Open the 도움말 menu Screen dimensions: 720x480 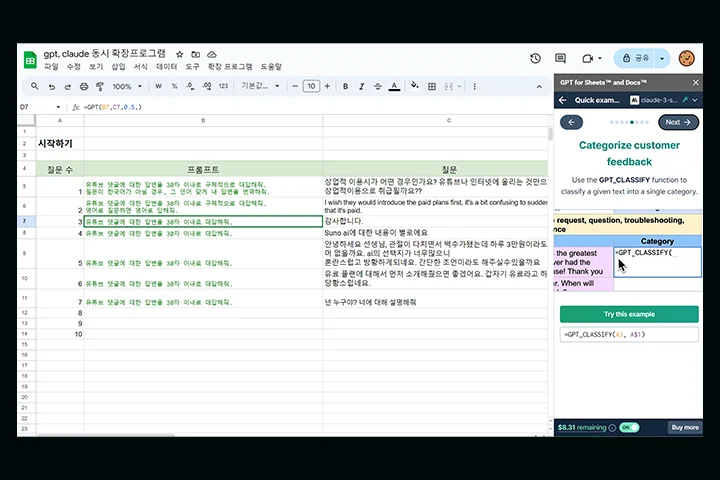[x=271, y=67]
